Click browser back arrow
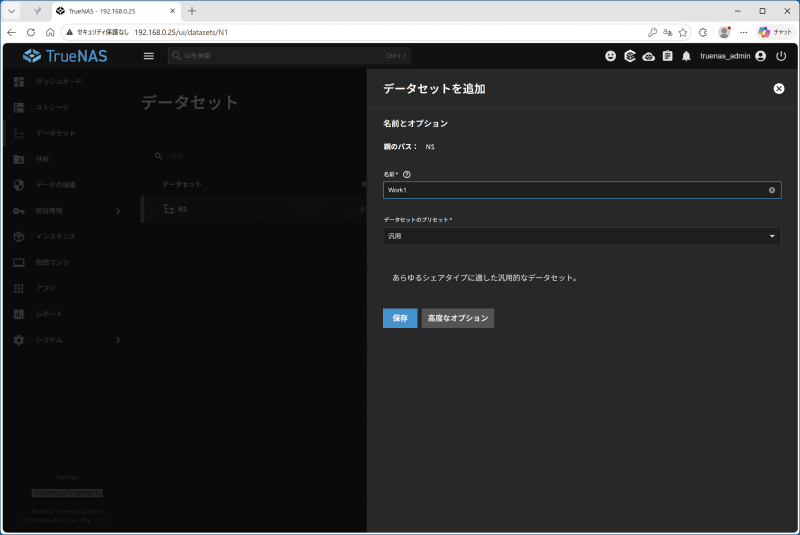The image size is (800, 535). click(11, 32)
